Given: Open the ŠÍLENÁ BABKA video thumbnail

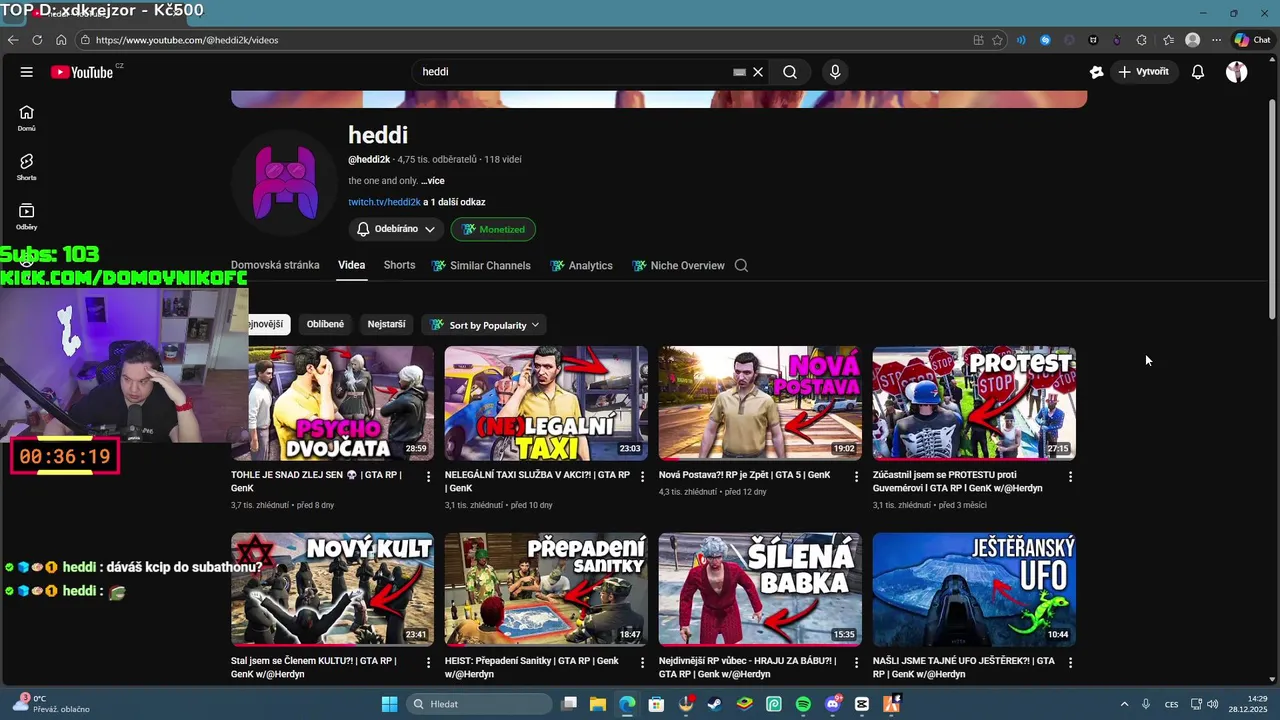Looking at the screenshot, I should click(760, 589).
